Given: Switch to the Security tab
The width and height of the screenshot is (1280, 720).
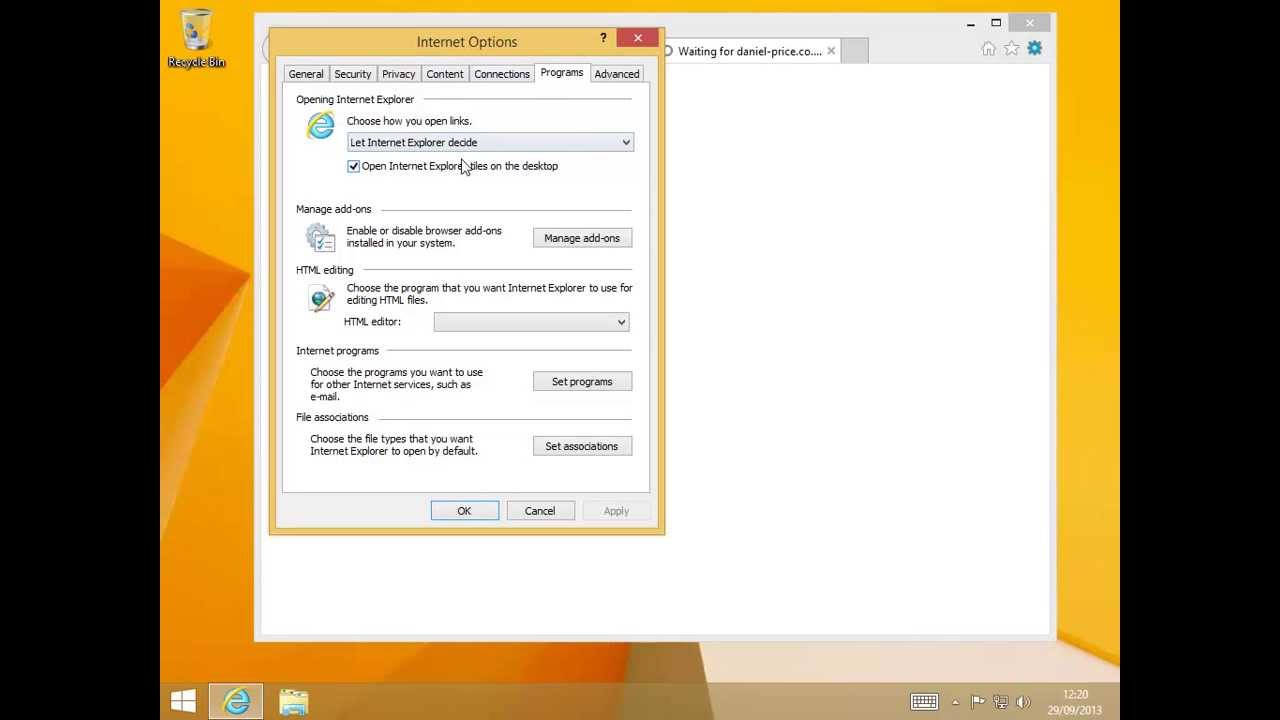Looking at the screenshot, I should [x=352, y=74].
